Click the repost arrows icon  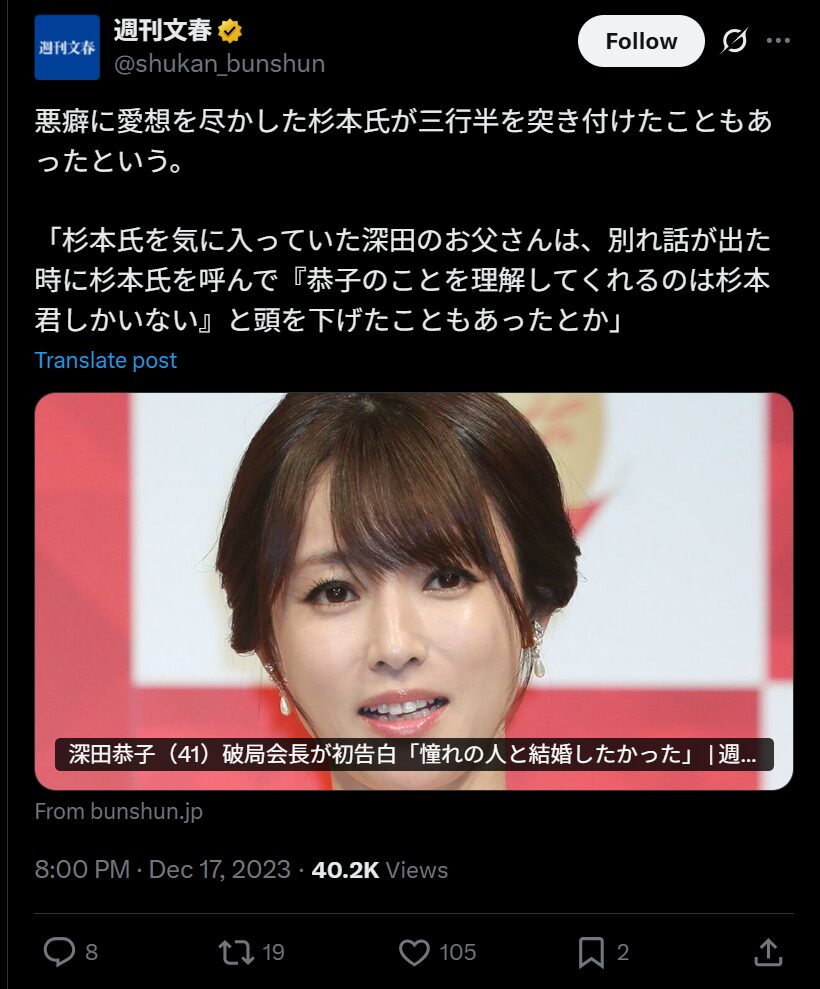(x=236, y=952)
